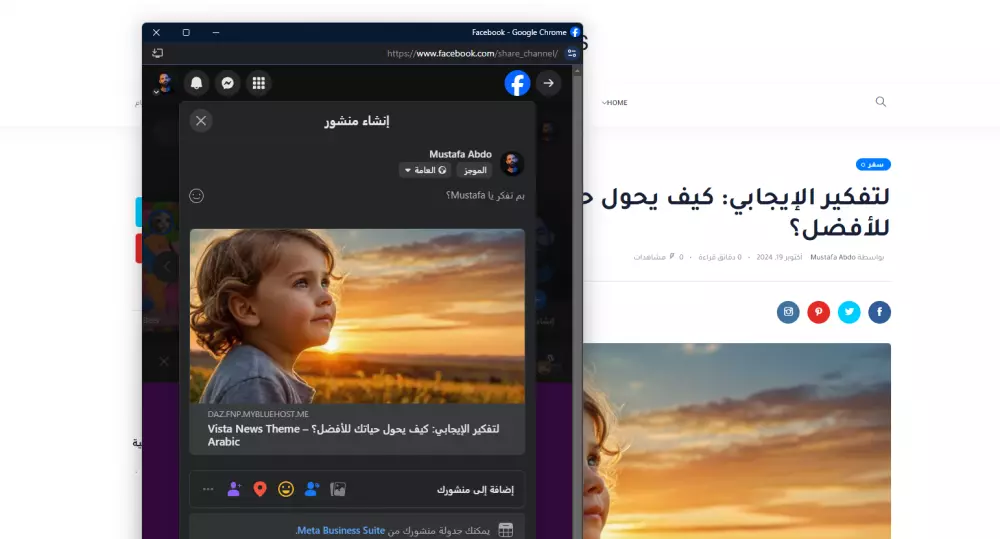Click the الموجز feed selector button
The height and width of the screenshot is (539, 1000).
click(474, 170)
